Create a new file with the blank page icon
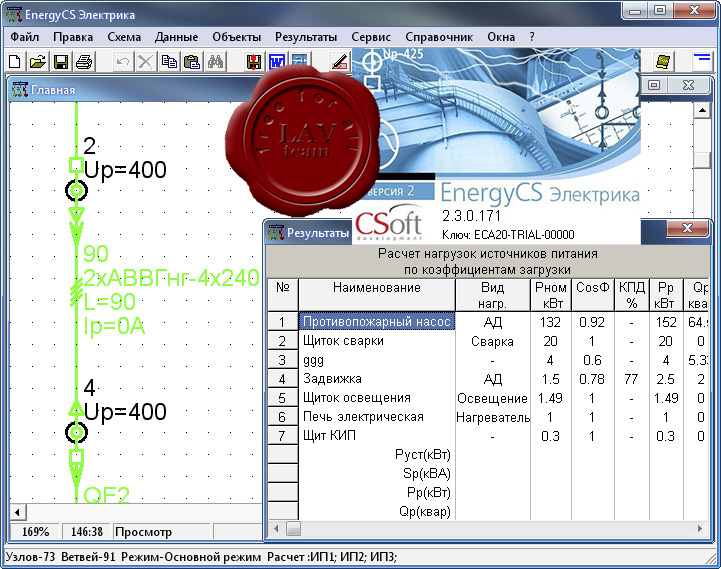The height and width of the screenshot is (569, 721). point(14,61)
